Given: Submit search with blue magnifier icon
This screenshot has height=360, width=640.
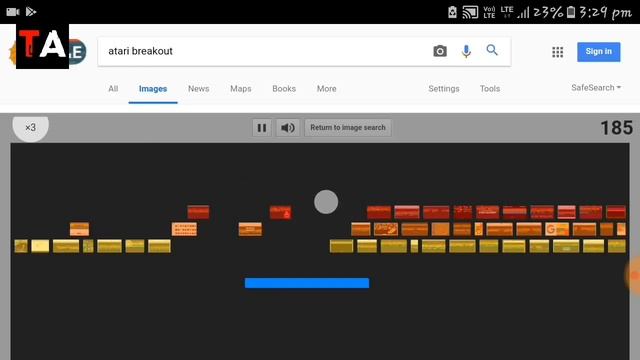Looking at the screenshot, I should pyautogui.click(x=492, y=50).
